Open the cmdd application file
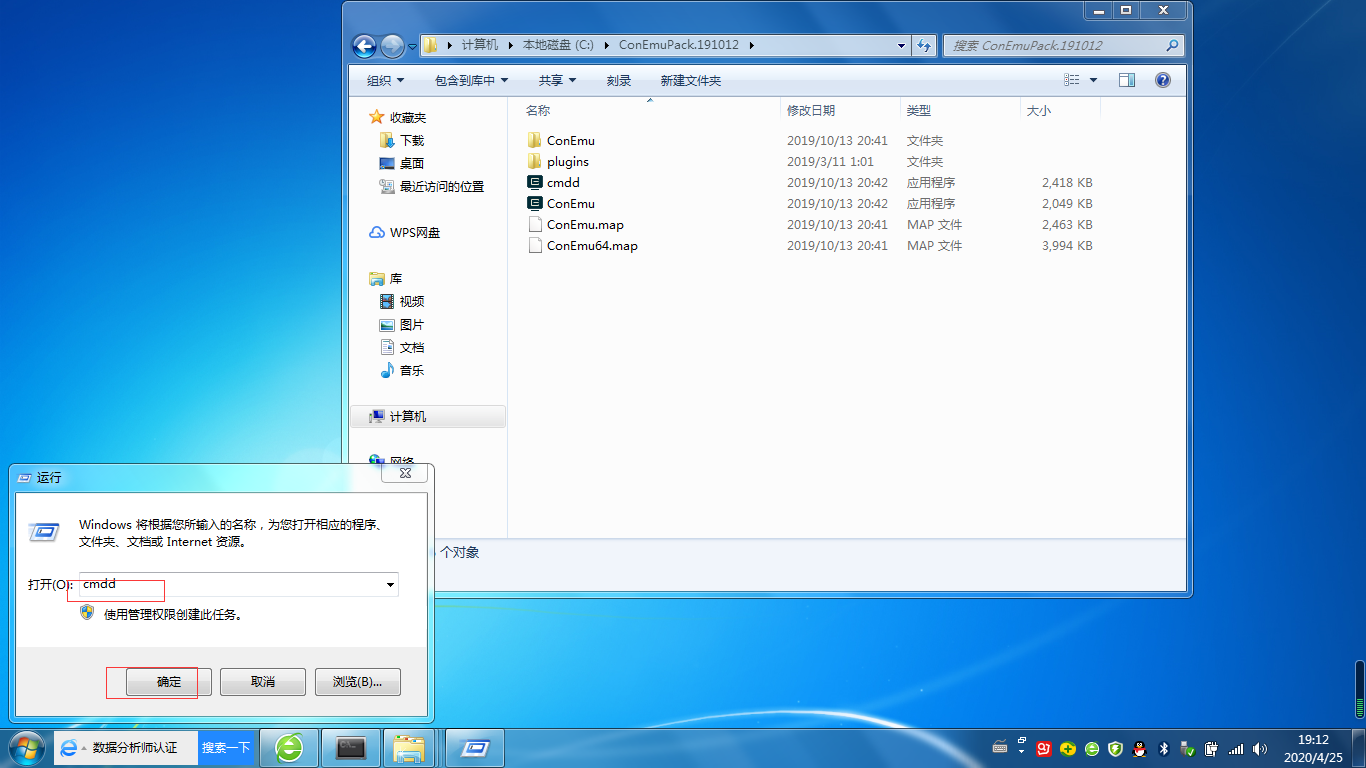Image resolution: width=1366 pixels, height=768 pixels. pyautogui.click(x=563, y=183)
